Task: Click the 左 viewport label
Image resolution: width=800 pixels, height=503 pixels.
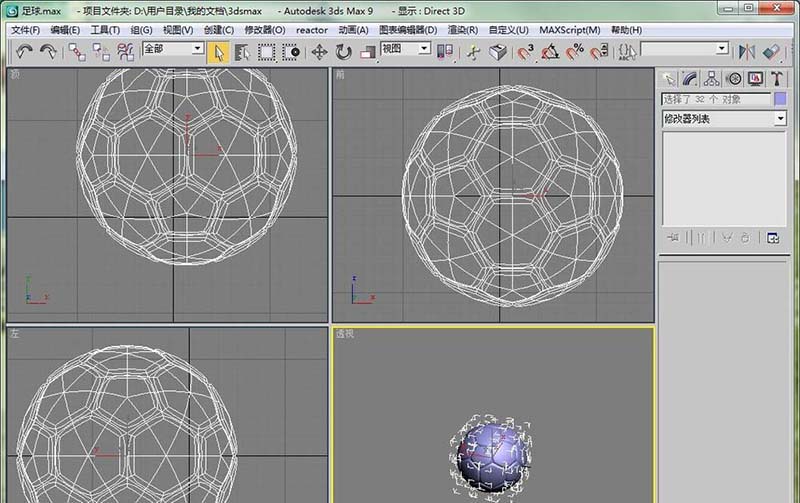Action: tap(15, 334)
